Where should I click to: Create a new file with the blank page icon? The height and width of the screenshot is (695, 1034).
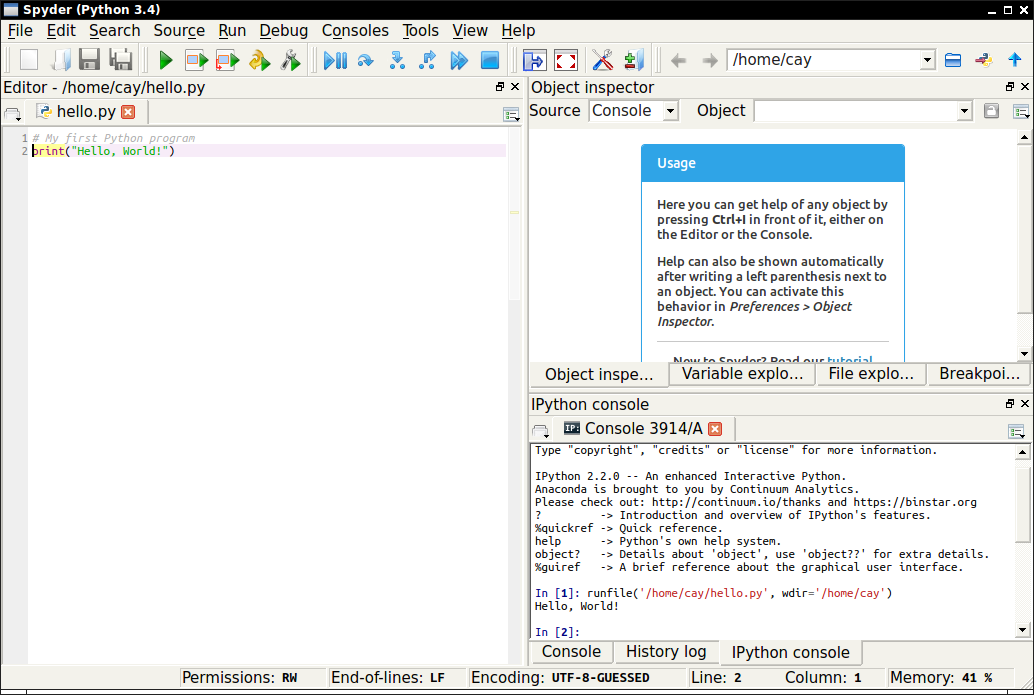pos(29,60)
